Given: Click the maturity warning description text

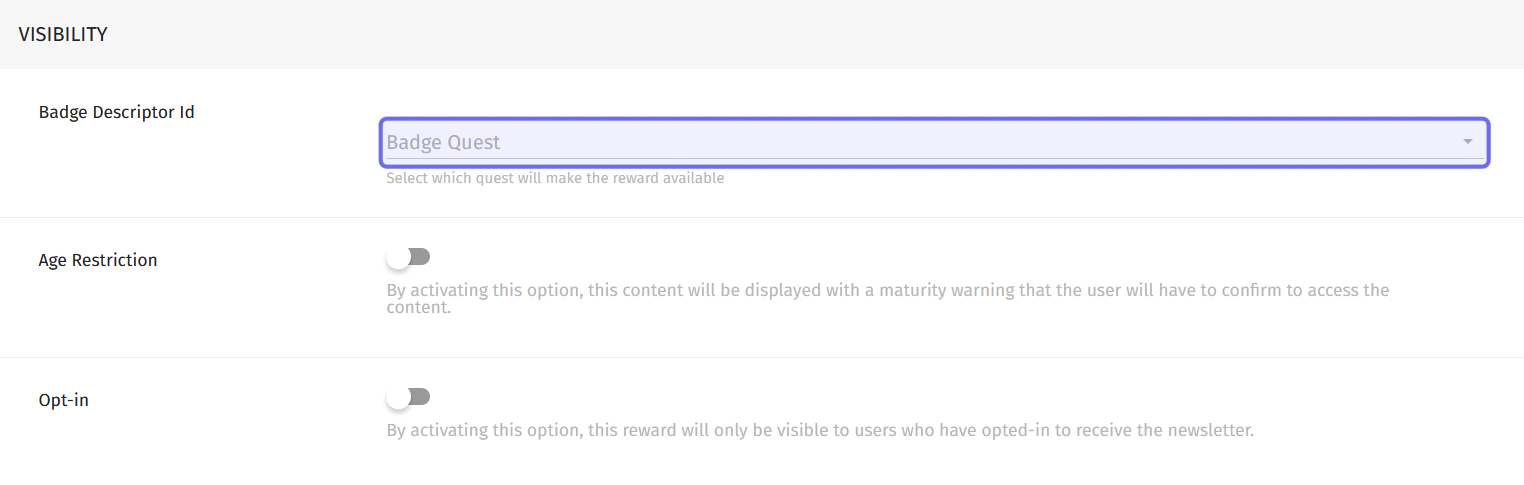Looking at the screenshot, I should coord(887,299).
